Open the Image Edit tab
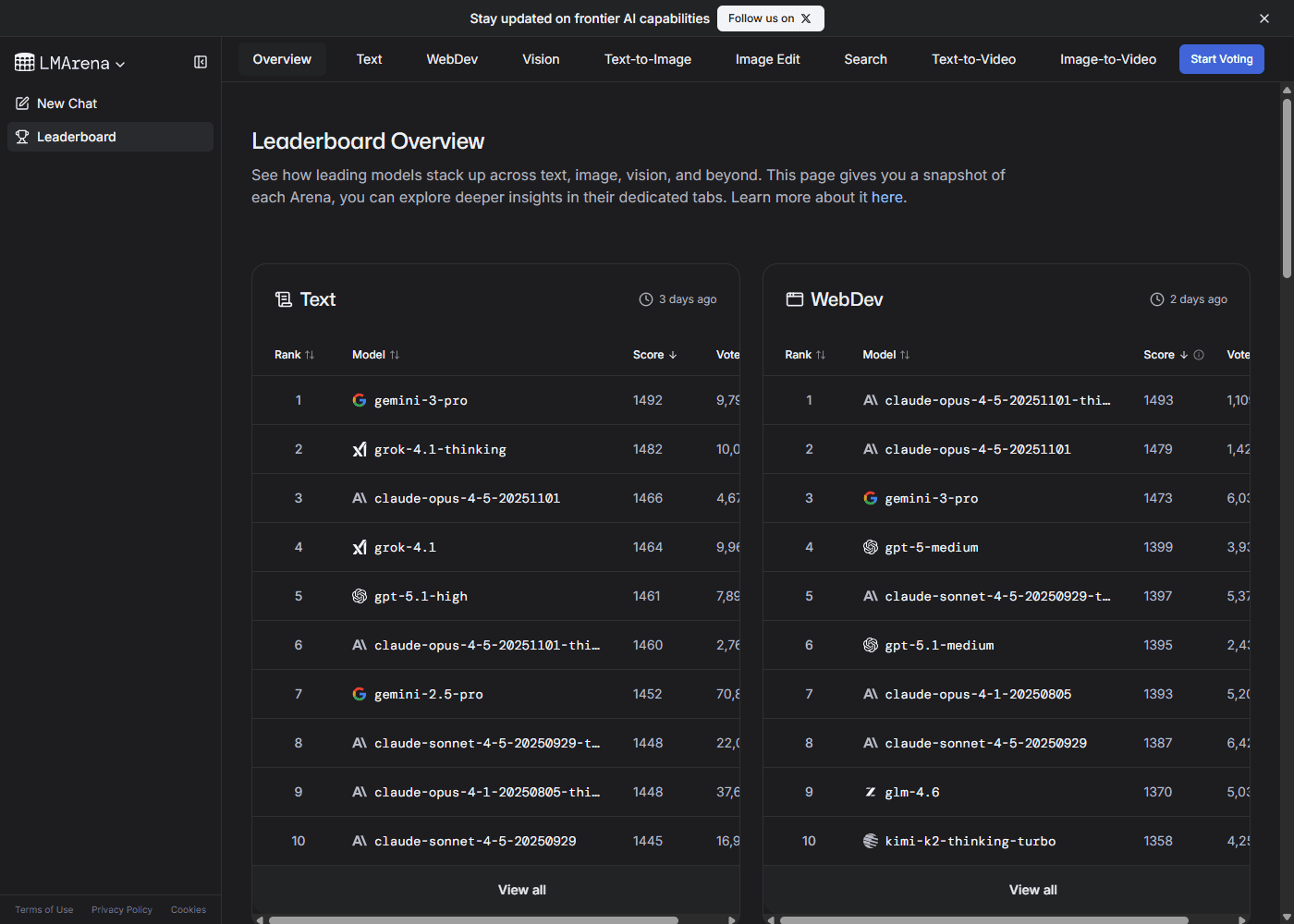Image resolution: width=1294 pixels, height=924 pixels. point(767,59)
